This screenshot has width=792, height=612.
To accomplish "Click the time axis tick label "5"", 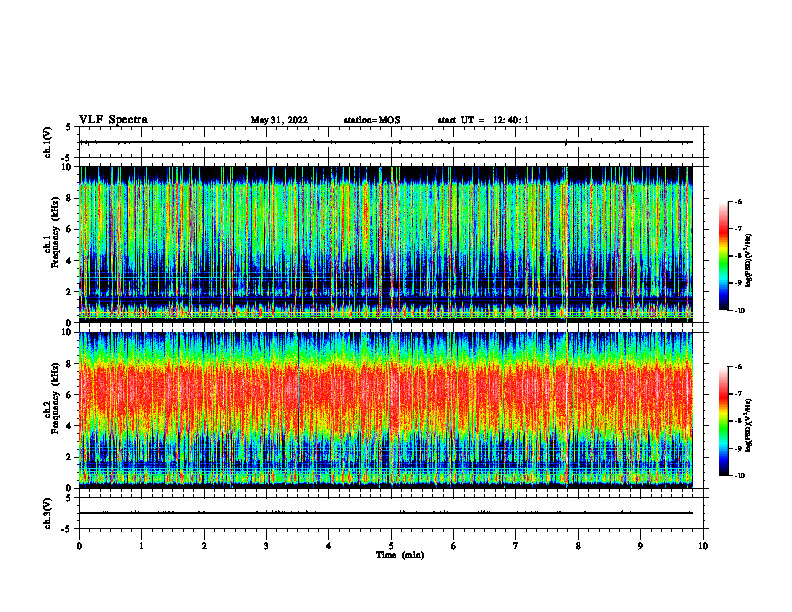I will tap(391, 546).
